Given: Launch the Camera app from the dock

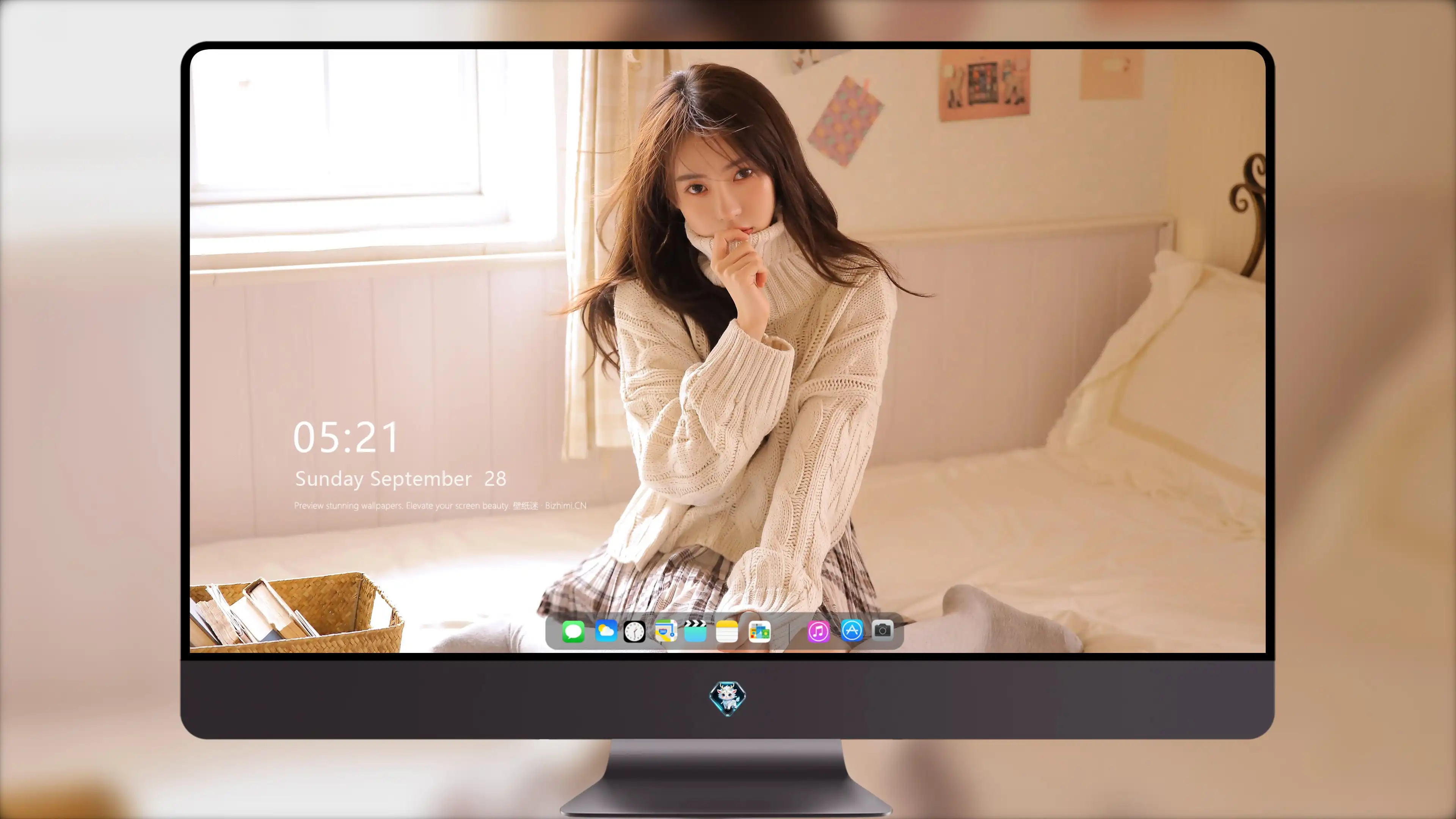Looking at the screenshot, I should pos(882,630).
